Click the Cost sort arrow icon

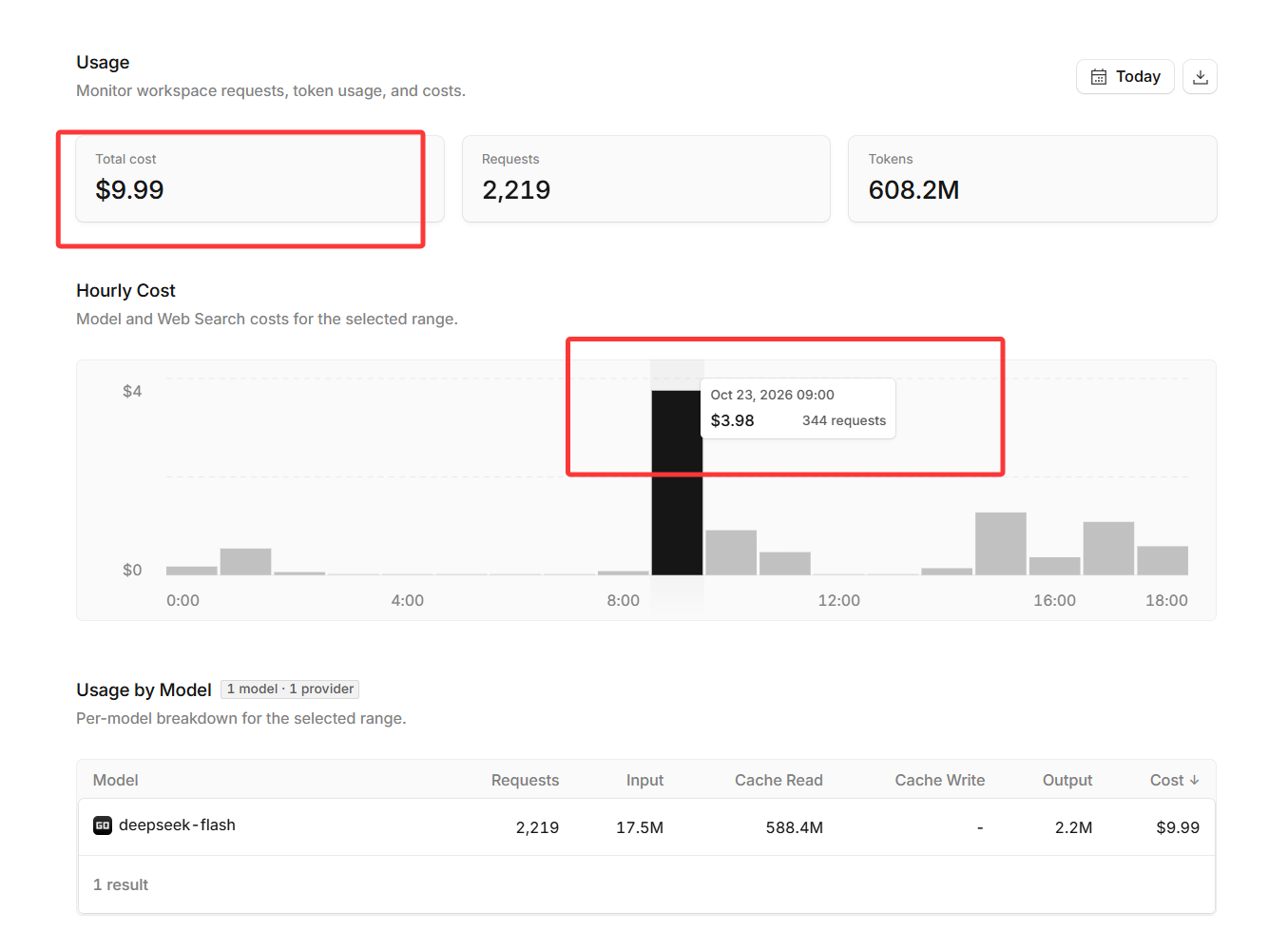[x=1195, y=780]
